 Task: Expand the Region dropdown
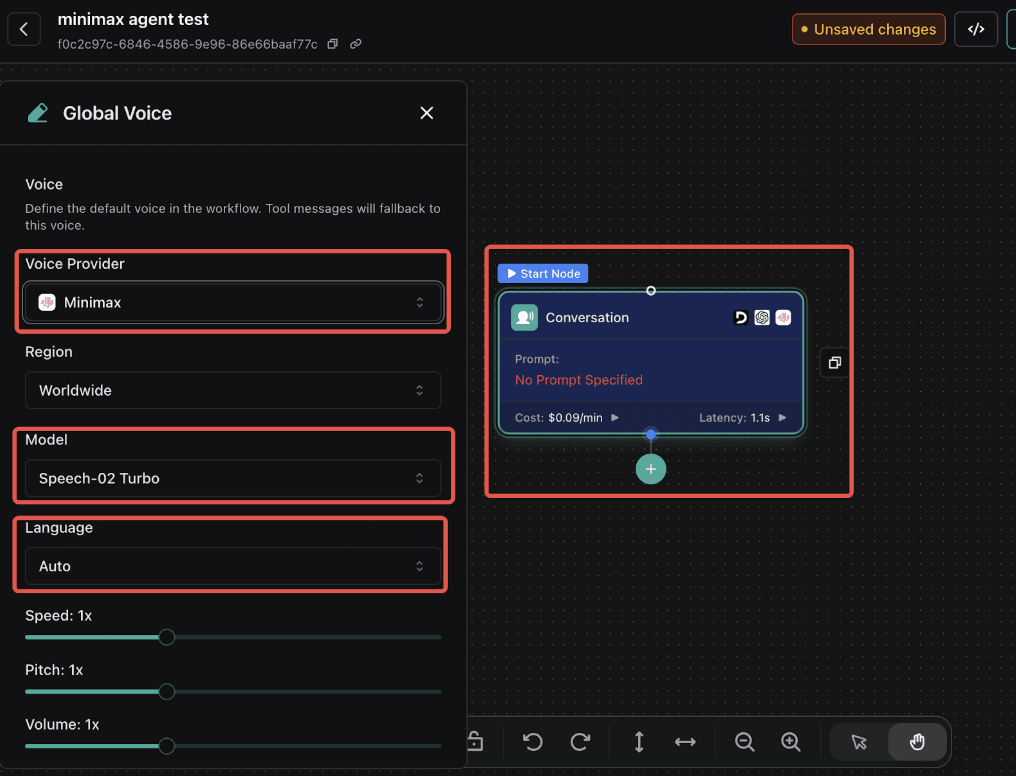click(x=233, y=390)
